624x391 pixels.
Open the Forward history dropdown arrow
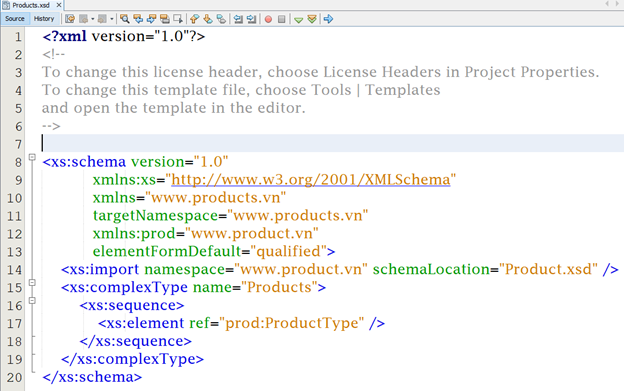pyautogui.click(x=112, y=19)
